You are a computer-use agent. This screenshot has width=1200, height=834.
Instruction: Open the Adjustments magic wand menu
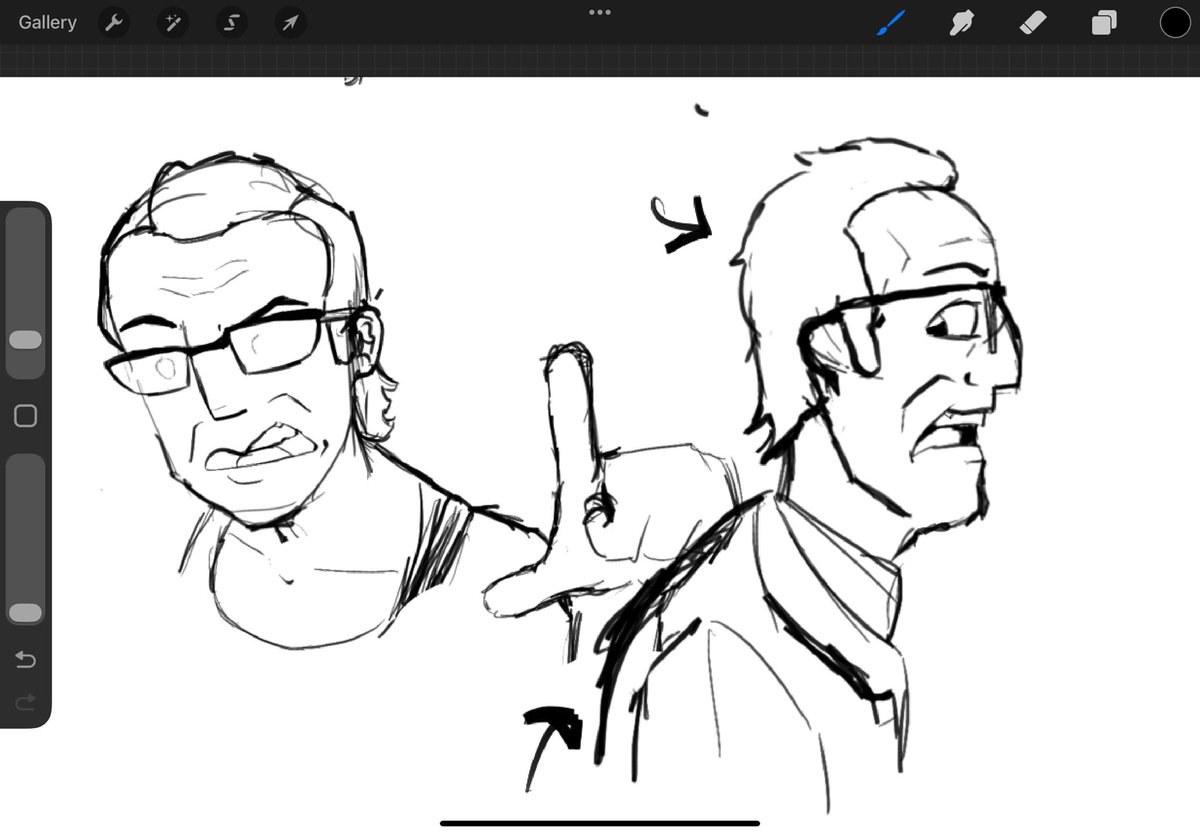coord(173,22)
